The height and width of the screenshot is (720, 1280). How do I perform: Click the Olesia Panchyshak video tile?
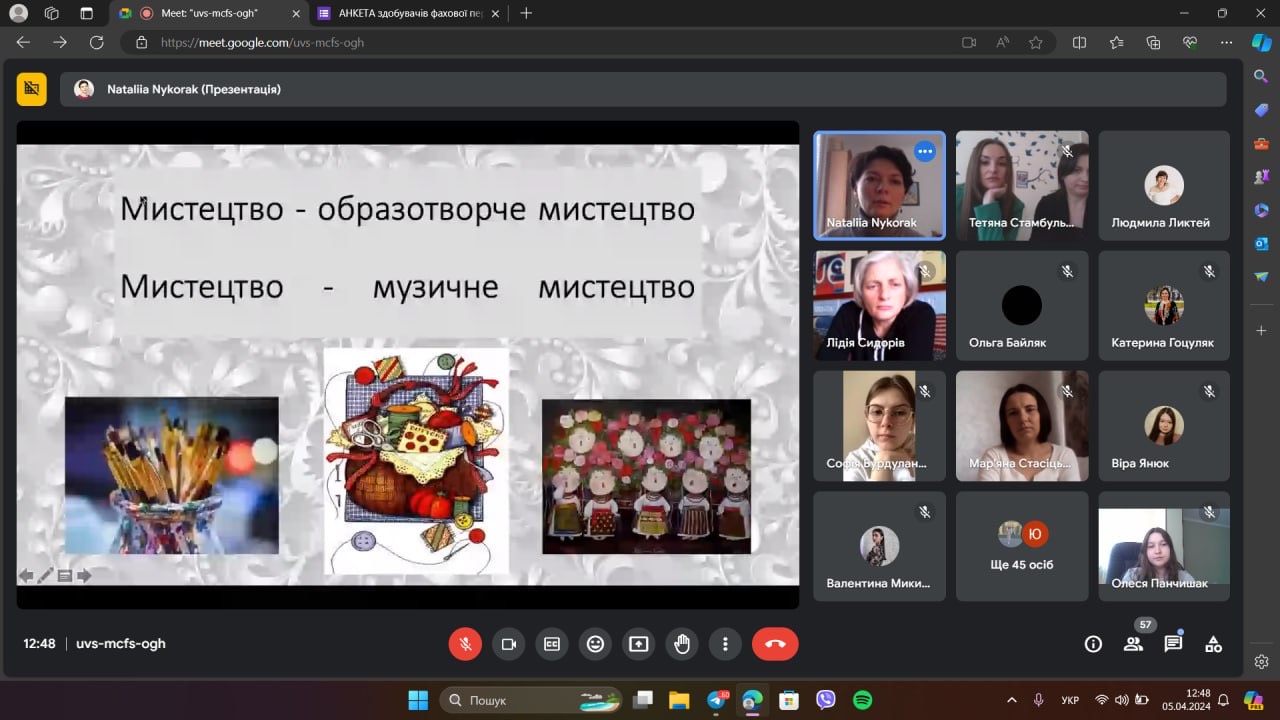(x=1164, y=546)
